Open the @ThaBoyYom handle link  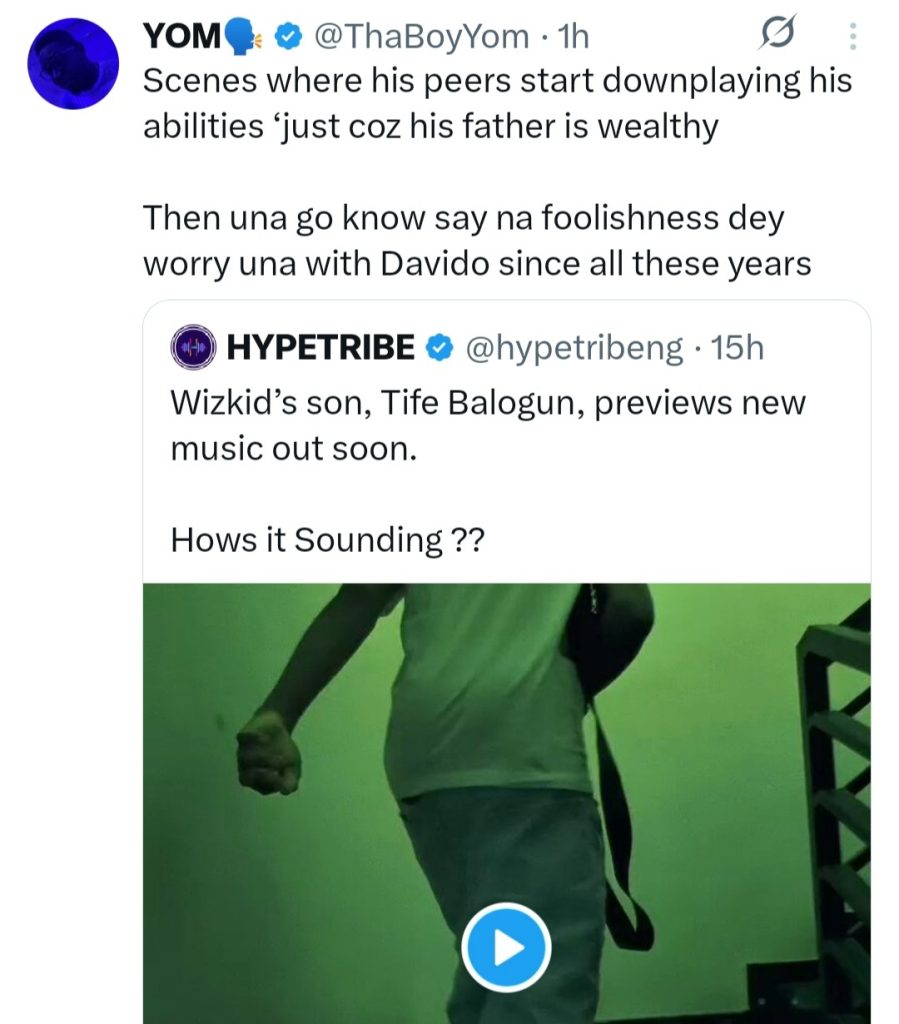421,37
